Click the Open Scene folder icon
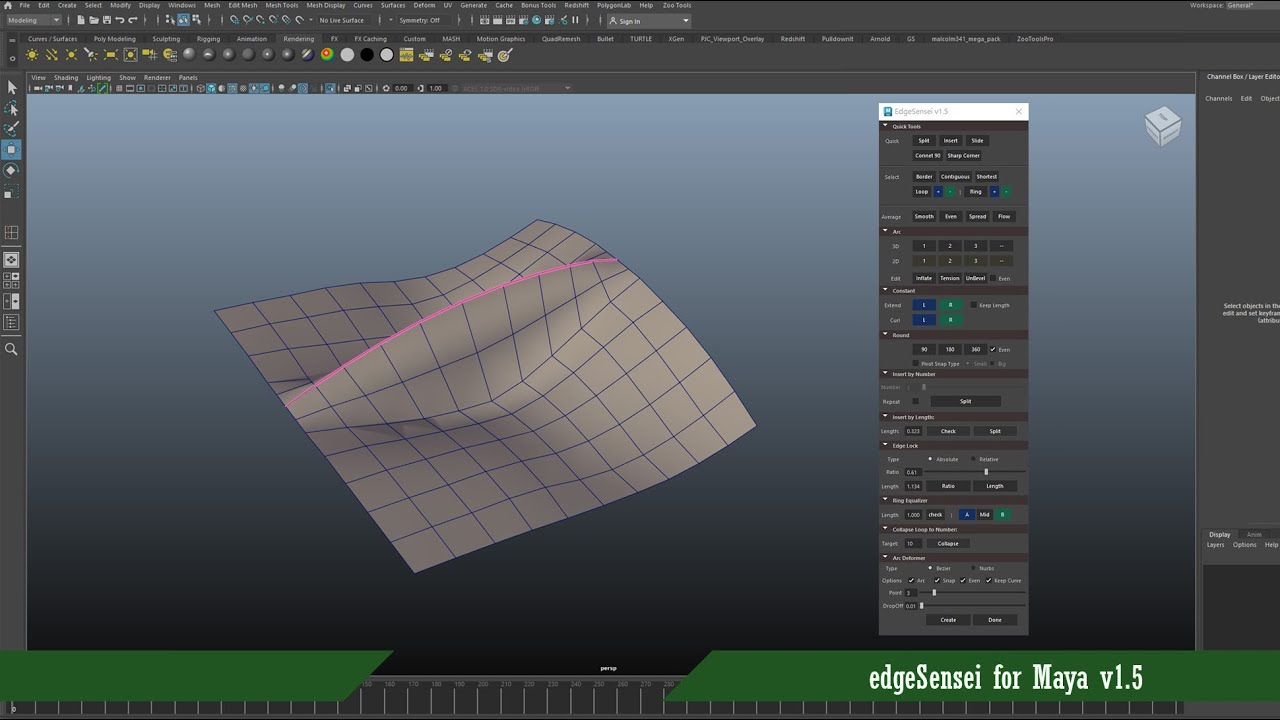 pos(94,20)
